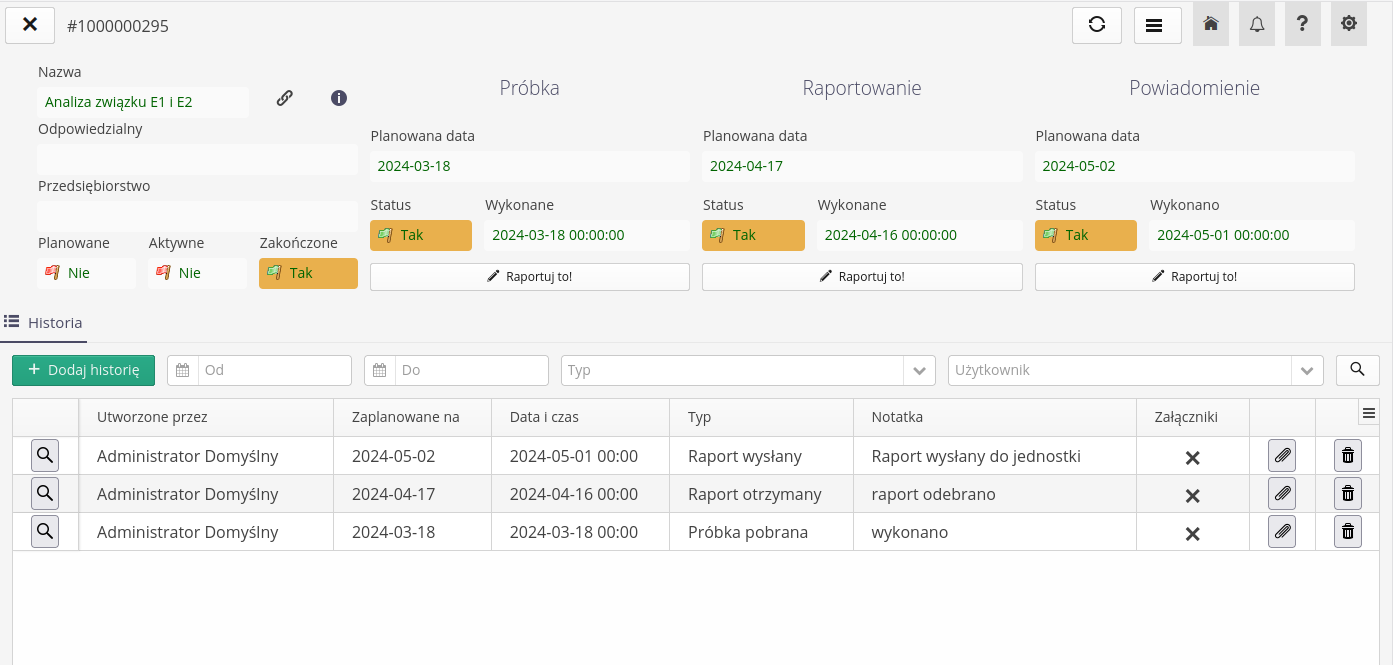Open the notifications bell icon
This screenshot has width=1393, height=665.
[x=1257, y=25]
